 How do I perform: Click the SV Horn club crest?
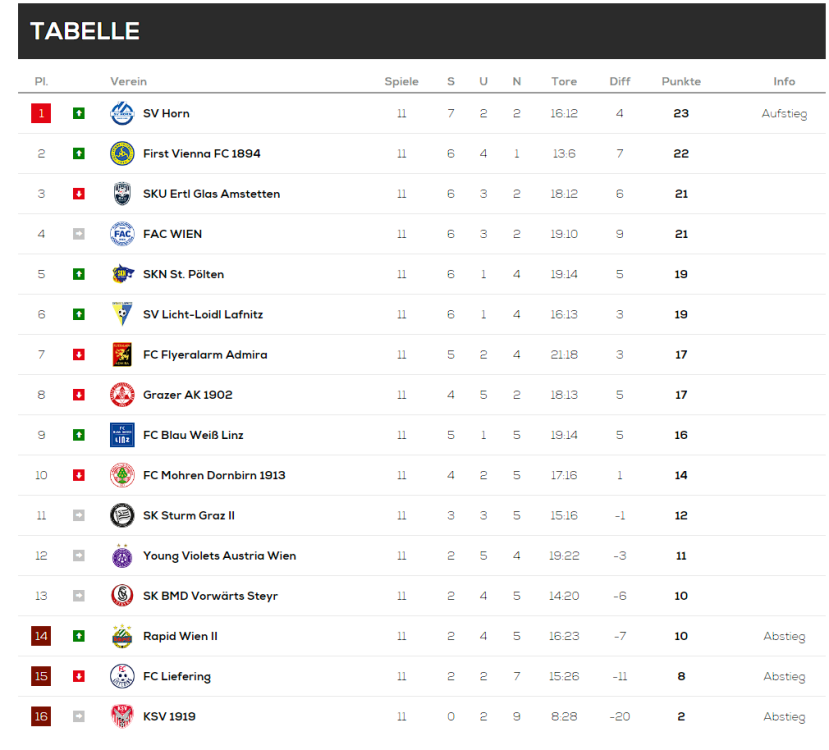point(121,114)
